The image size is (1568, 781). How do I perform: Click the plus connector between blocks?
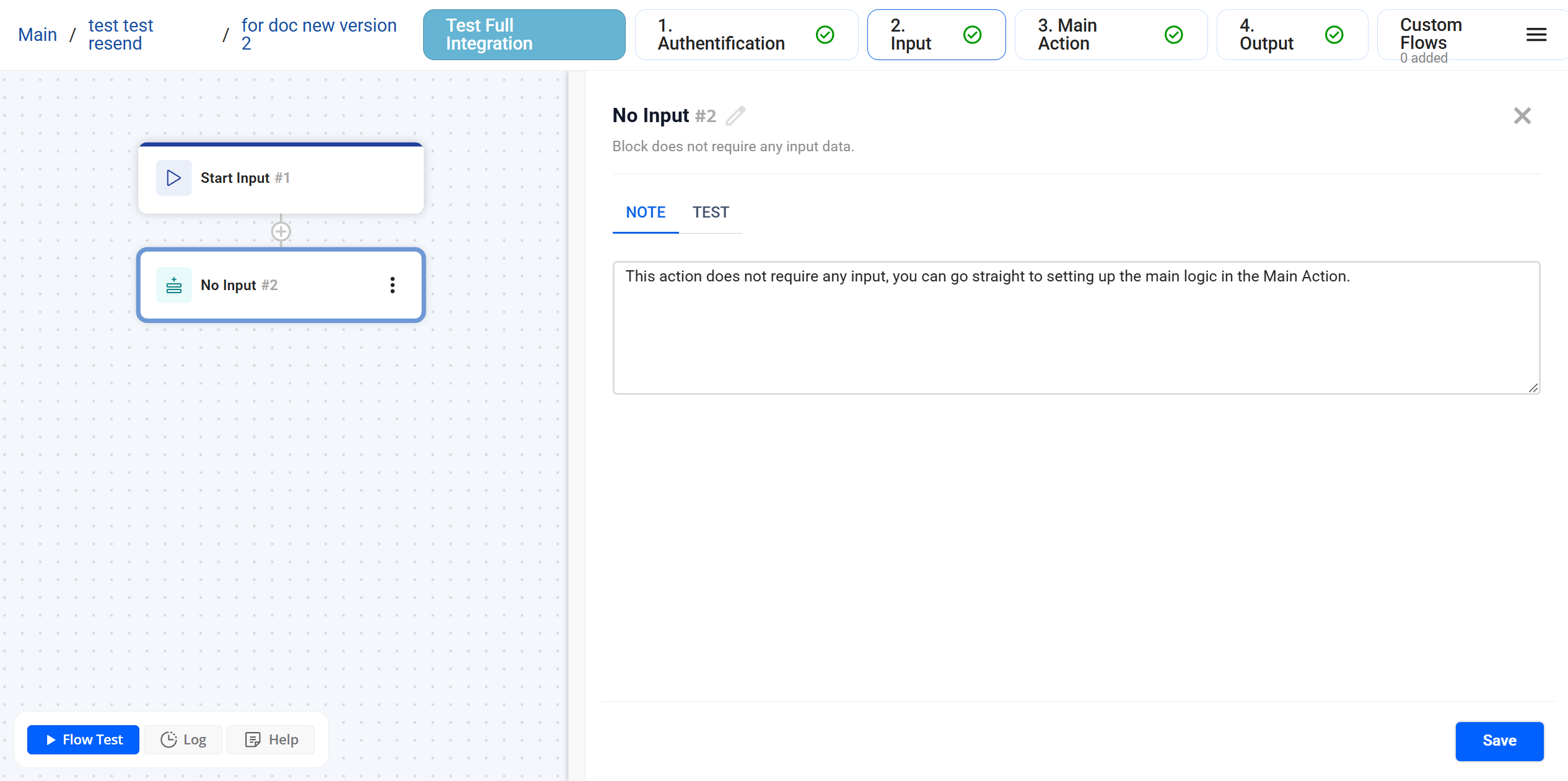(x=281, y=232)
